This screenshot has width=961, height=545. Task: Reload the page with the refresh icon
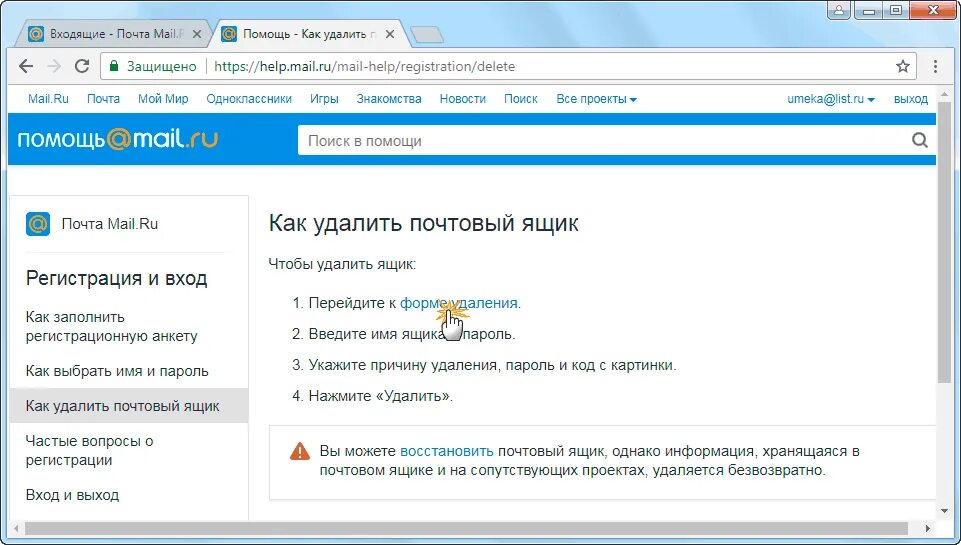(x=82, y=66)
